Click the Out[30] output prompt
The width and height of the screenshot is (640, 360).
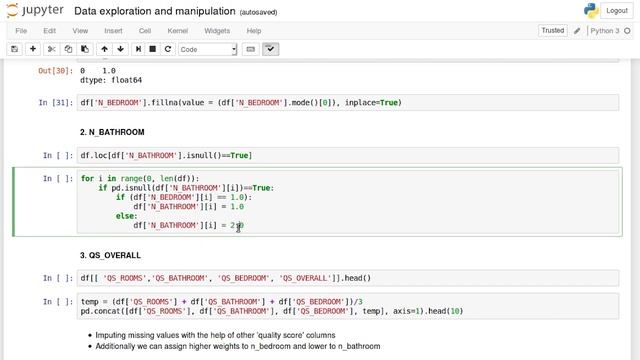click(x=56, y=71)
